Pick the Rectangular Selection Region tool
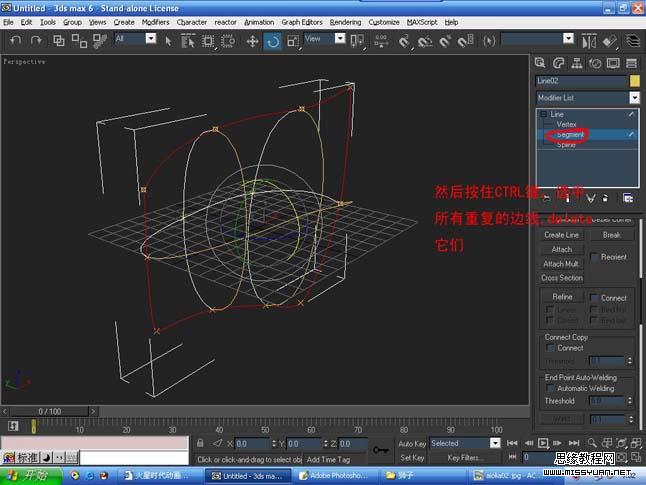 coord(208,41)
